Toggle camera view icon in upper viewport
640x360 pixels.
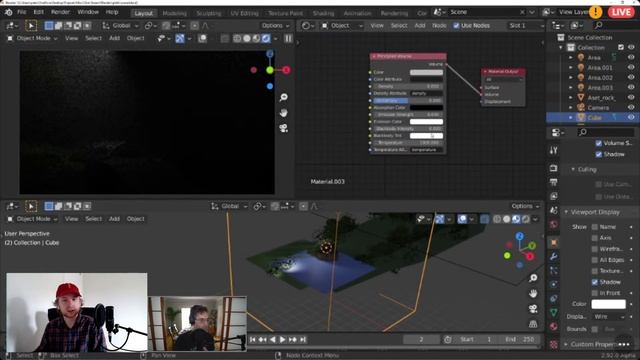click(284, 128)
